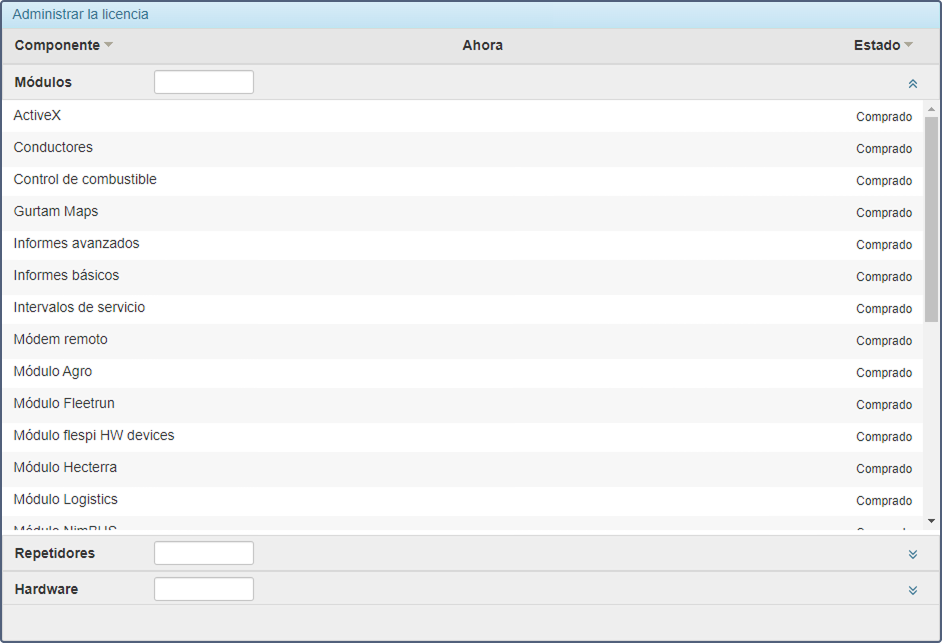
Task: Click the Módulos filter input field
Action: (204, 82)
